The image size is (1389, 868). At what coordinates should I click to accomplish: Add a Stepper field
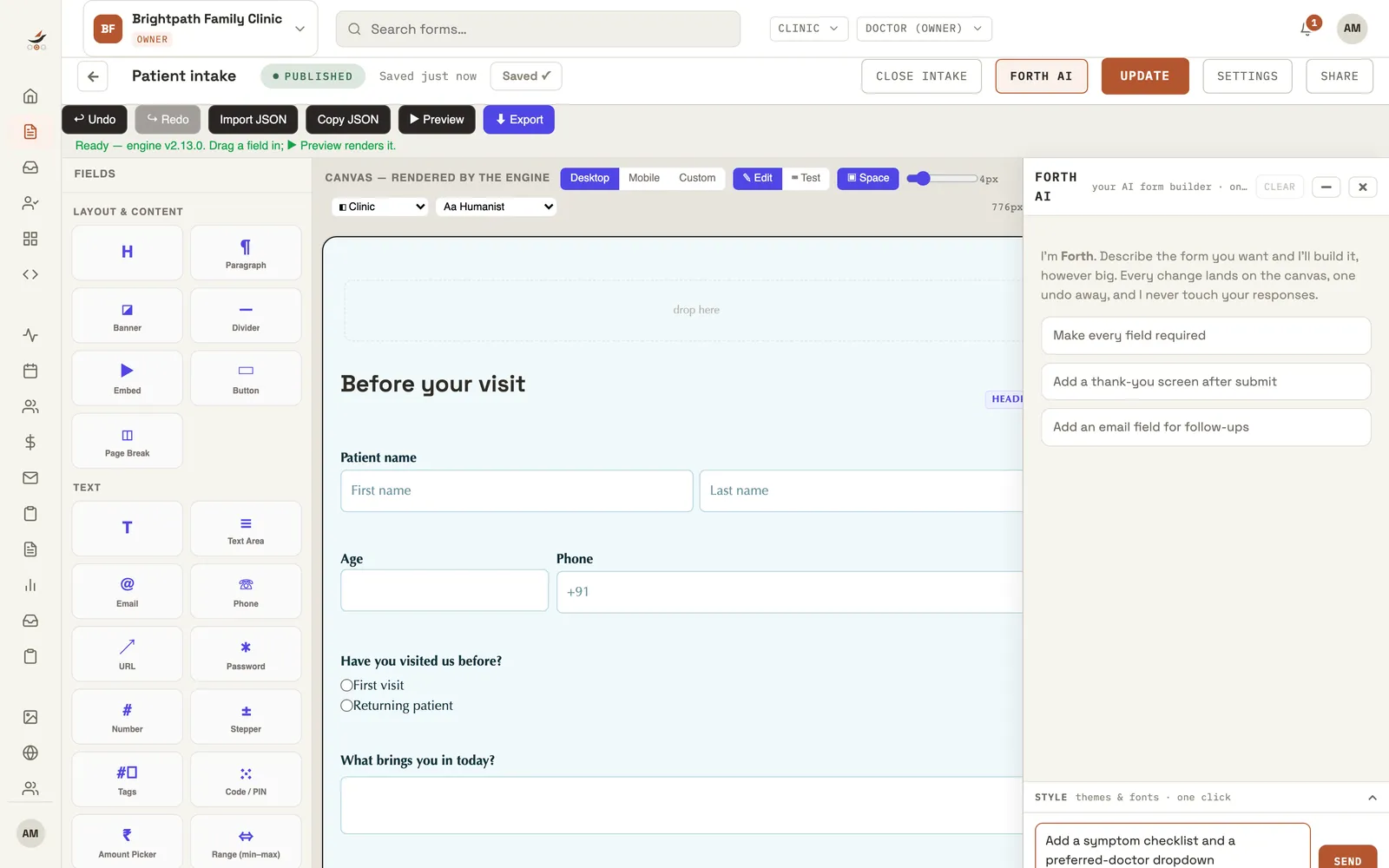tap(246, 716)
